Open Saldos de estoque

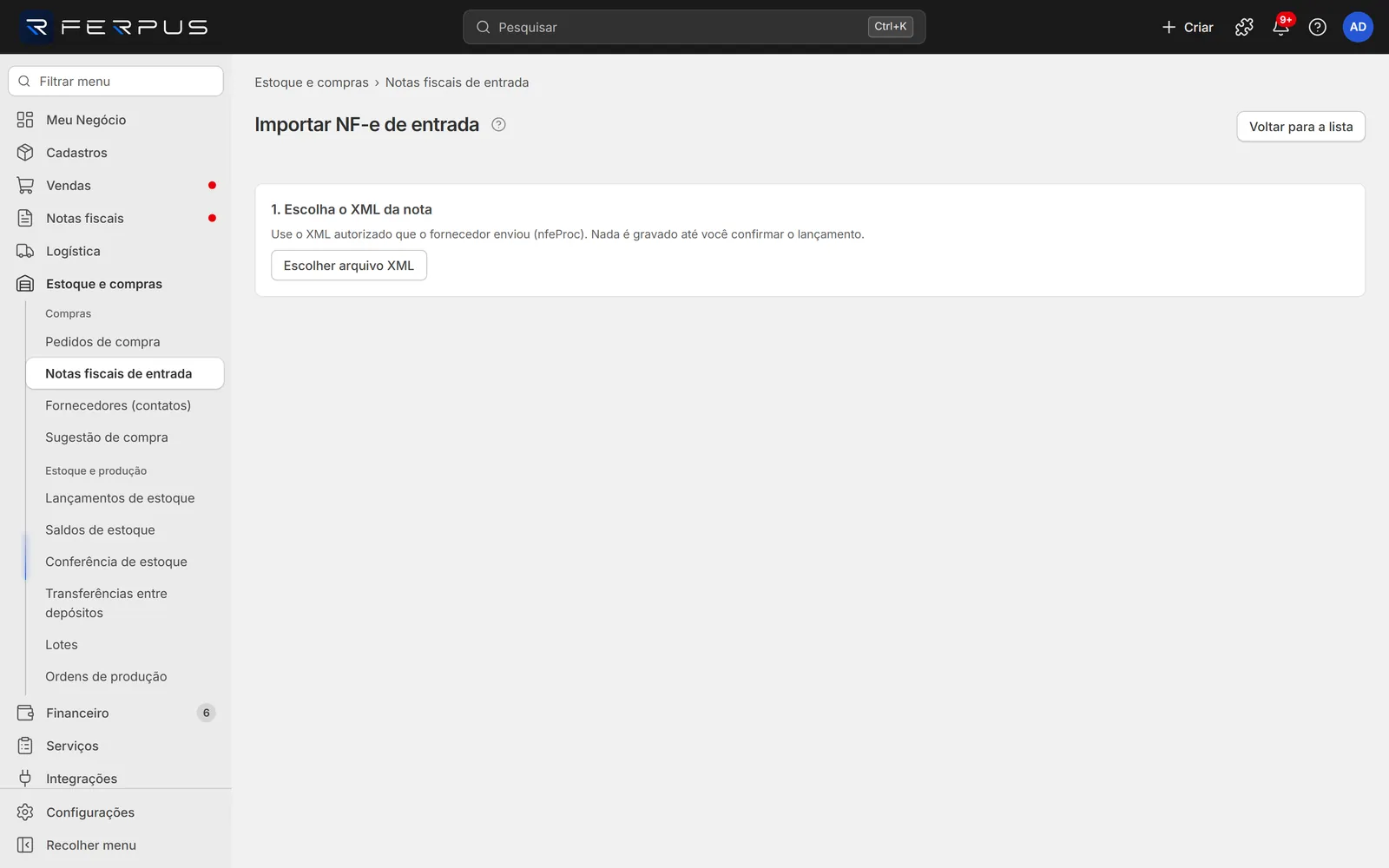125,530
